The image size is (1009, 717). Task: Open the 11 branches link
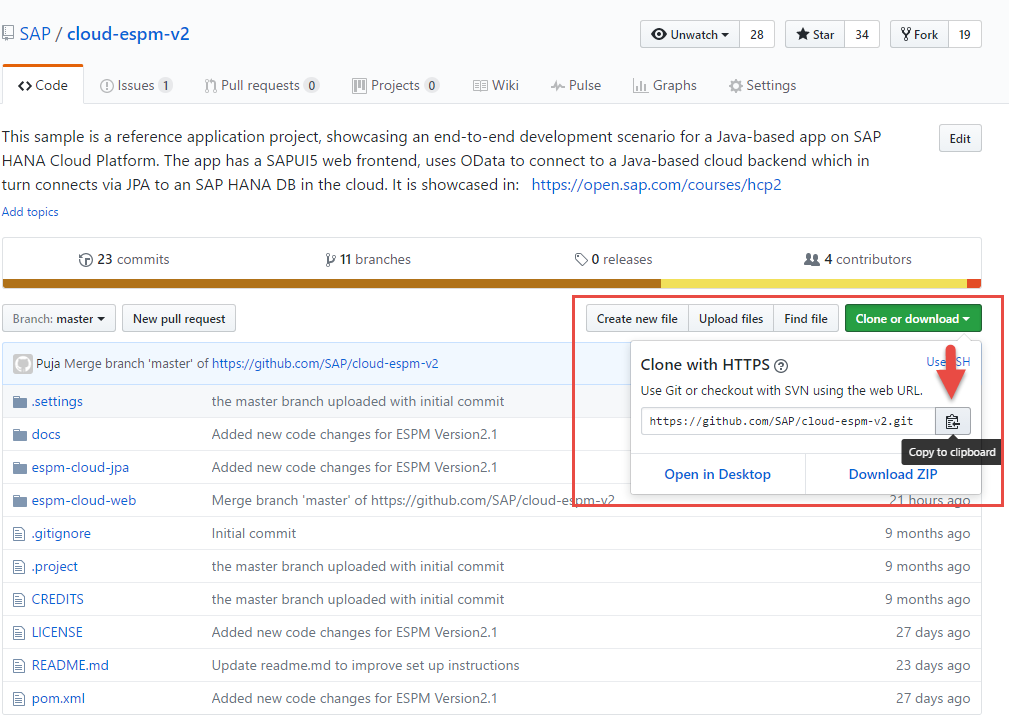pos(368,260)
